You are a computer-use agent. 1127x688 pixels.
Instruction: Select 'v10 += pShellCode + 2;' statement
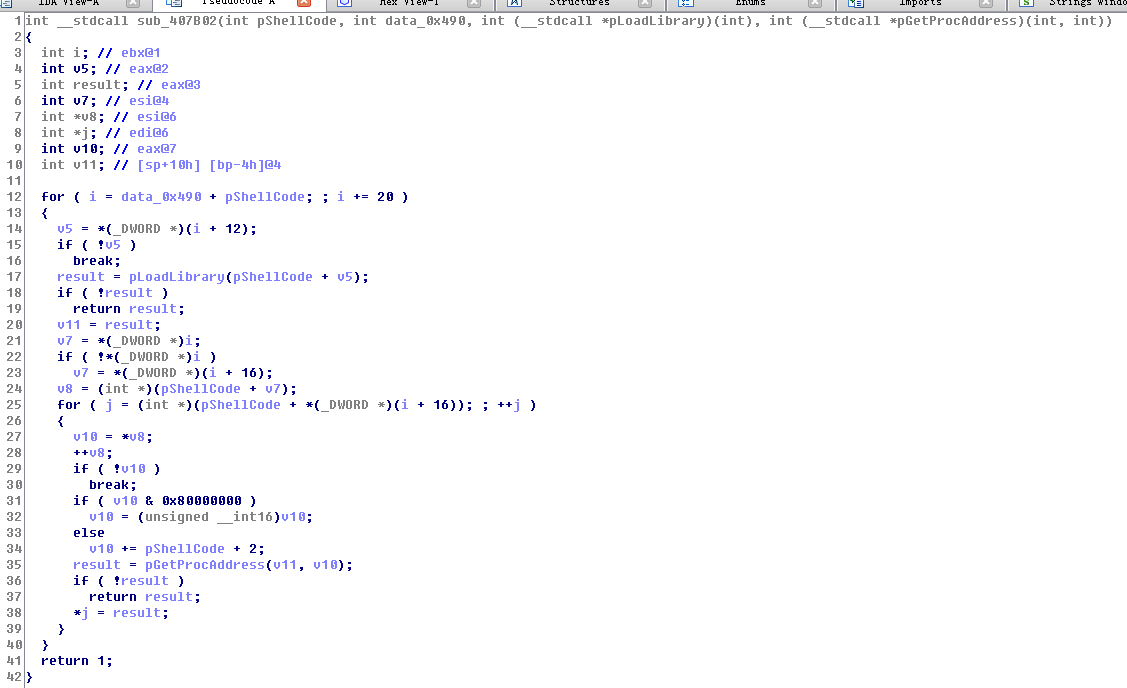click(x=177, y=549)
